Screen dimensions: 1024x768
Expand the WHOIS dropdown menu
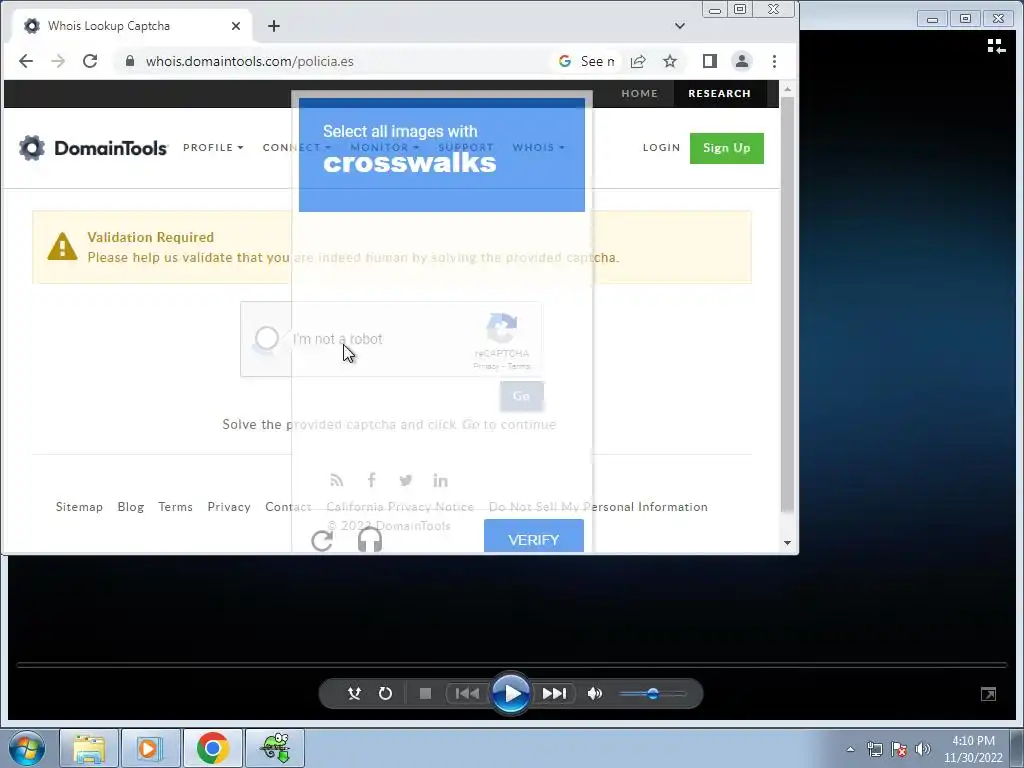point(538,148)
